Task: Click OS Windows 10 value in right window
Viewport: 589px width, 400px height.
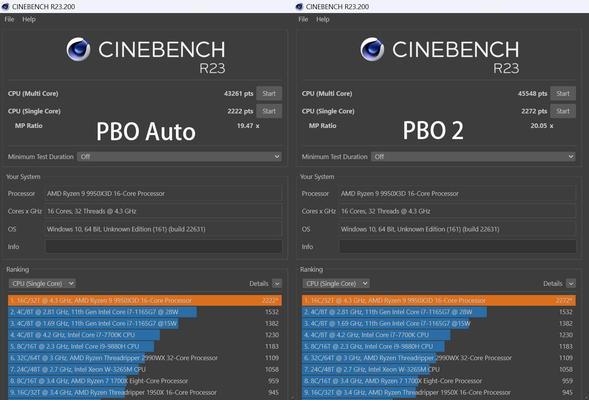Action: 458,229
